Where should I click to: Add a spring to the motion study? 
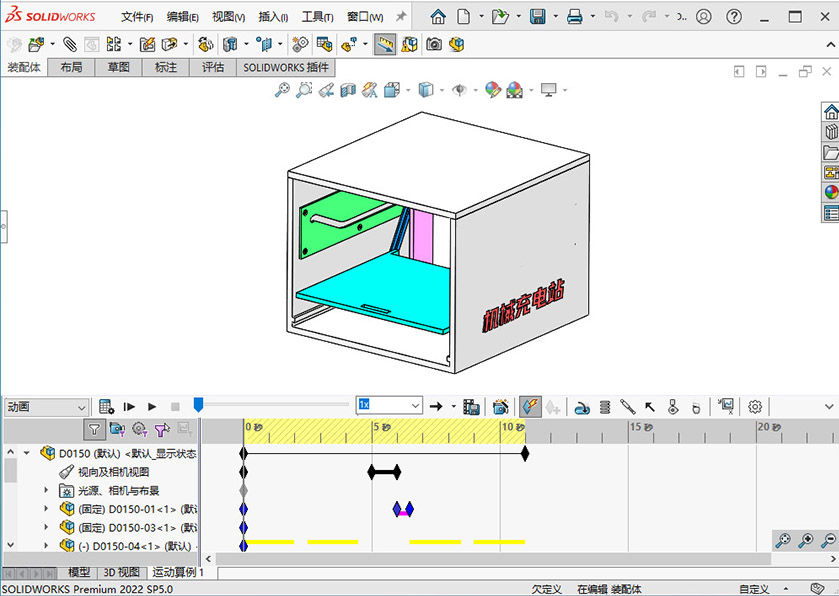point(605,406)
